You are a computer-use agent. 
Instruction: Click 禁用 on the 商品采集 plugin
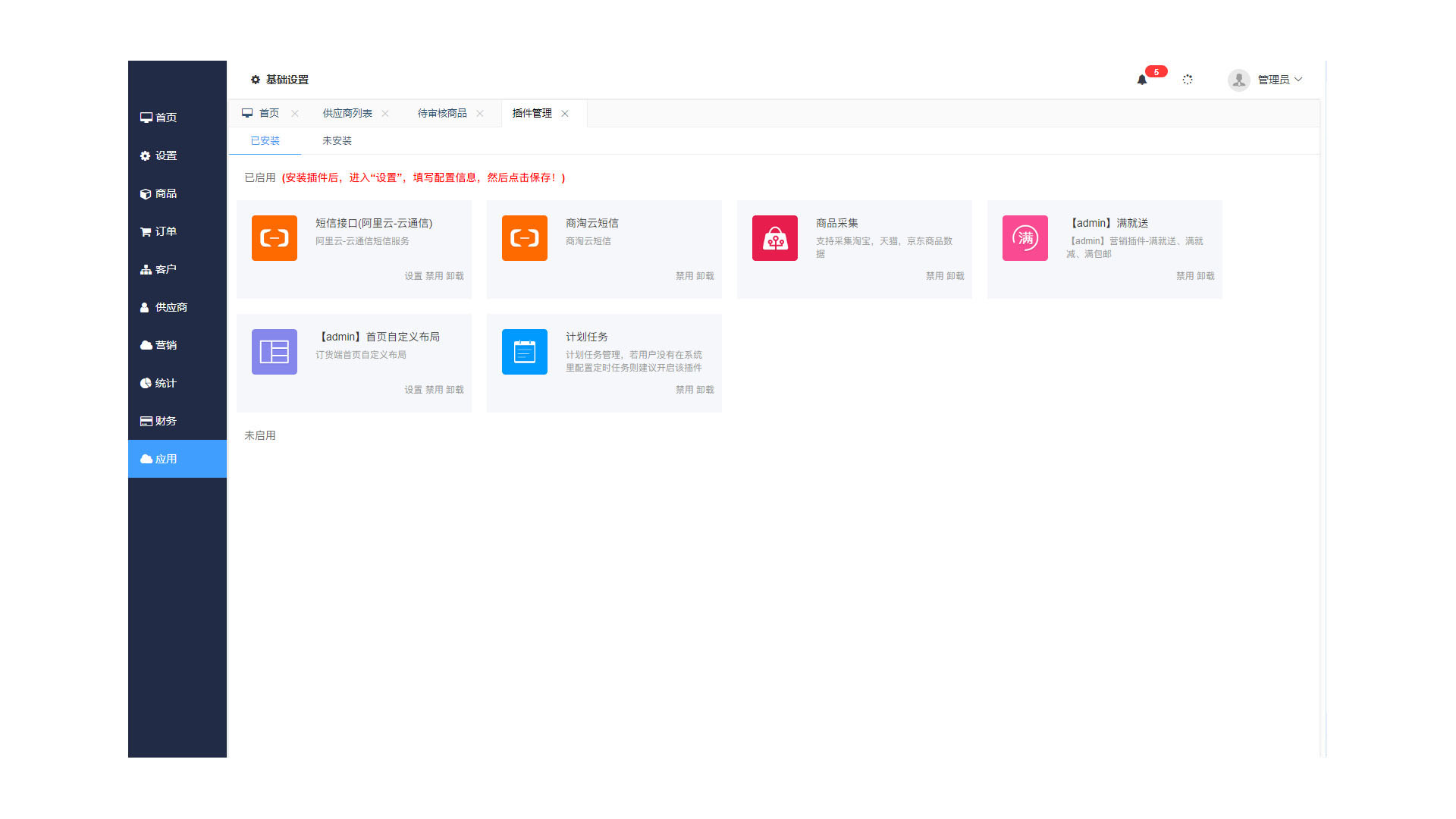click(x=934, y=276)
